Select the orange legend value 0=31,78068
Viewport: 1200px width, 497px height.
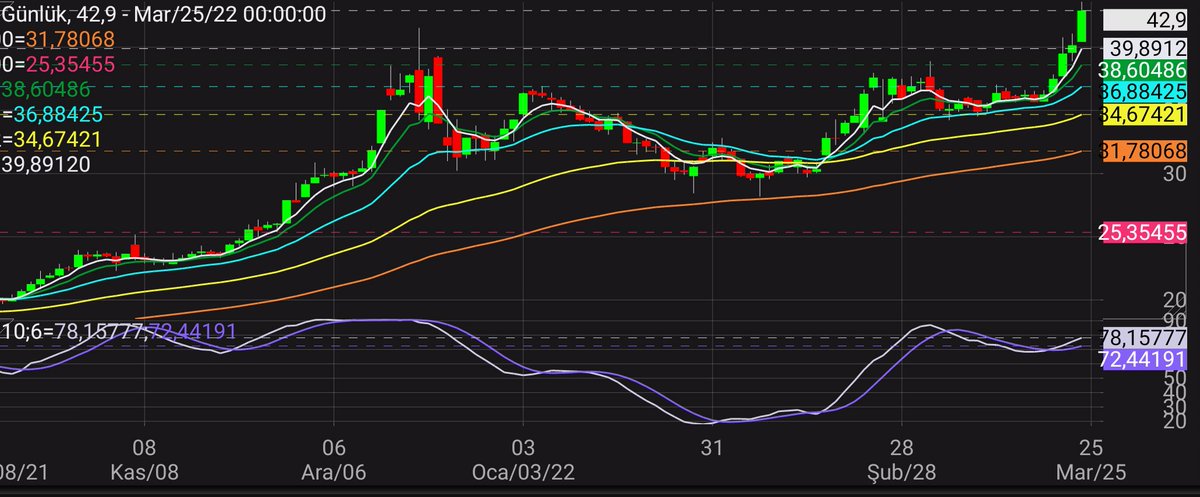pos(58,39)
